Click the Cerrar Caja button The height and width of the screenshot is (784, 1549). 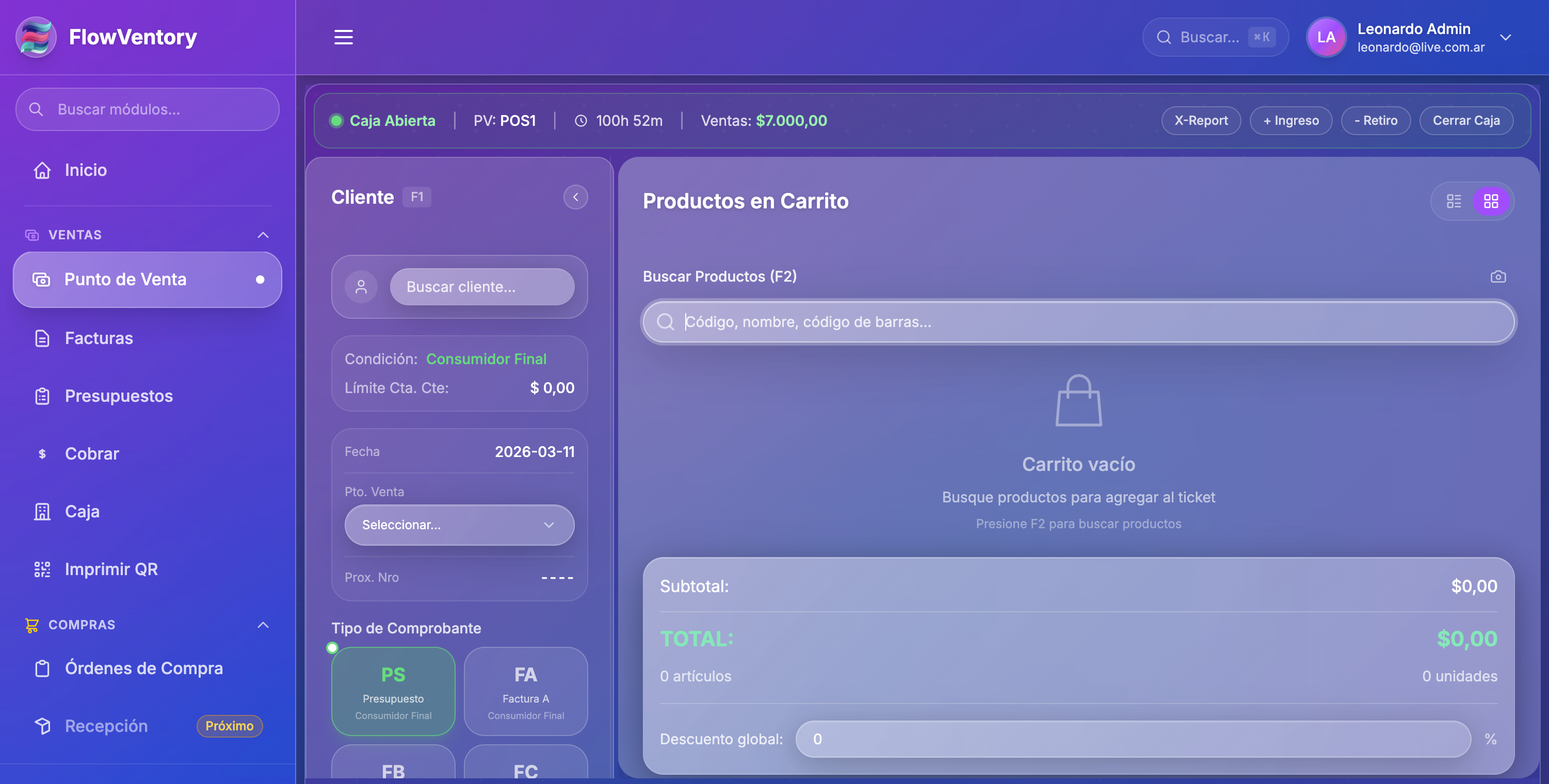pyautogui.click(x=1465, y=121)
